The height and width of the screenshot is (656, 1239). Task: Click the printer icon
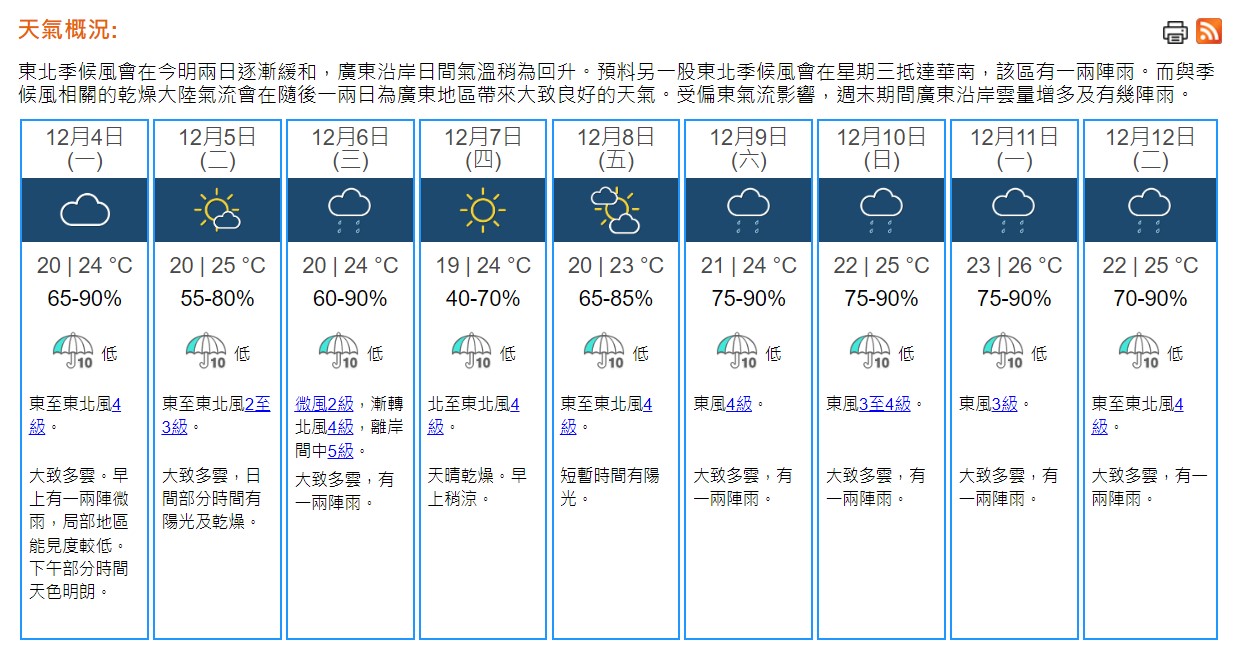[1175, 32]
